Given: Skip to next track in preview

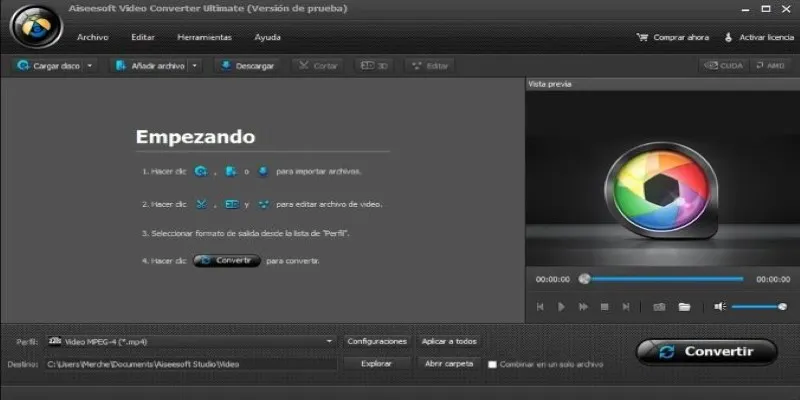Looking at the screenshot, I should coord(626,307).
